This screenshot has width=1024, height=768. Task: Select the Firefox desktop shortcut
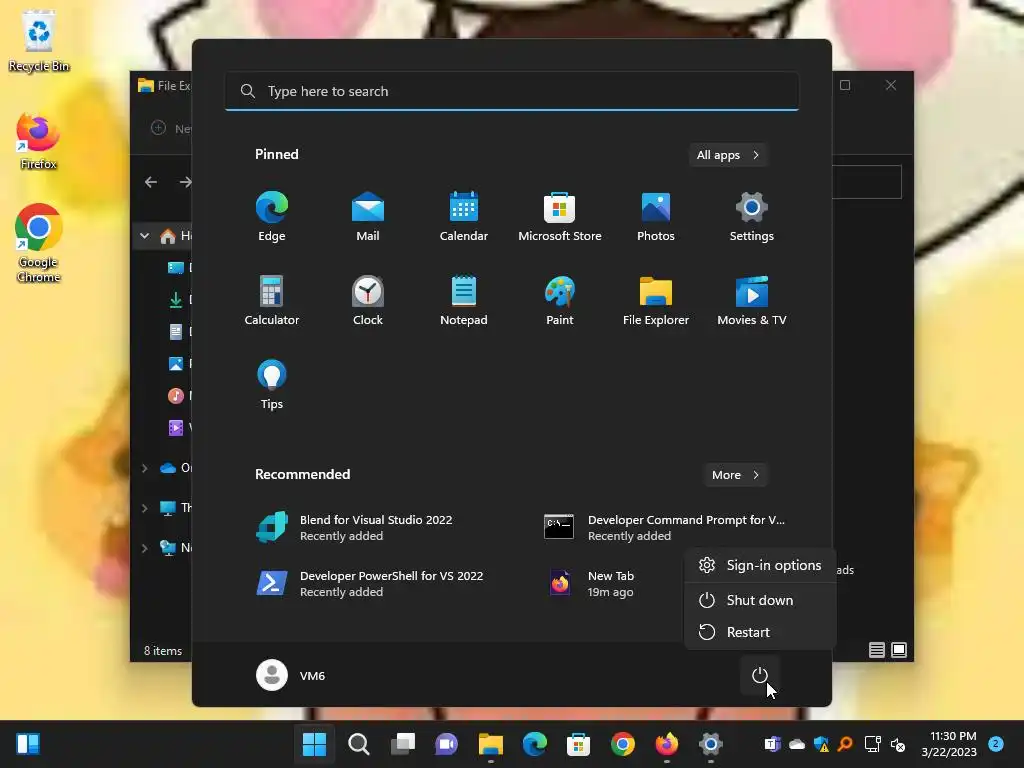pos(39,141)
